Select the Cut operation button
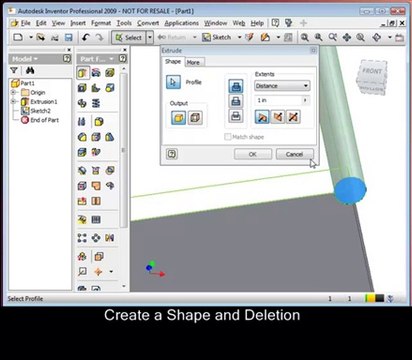412x360 pixels. pos(236,101)
